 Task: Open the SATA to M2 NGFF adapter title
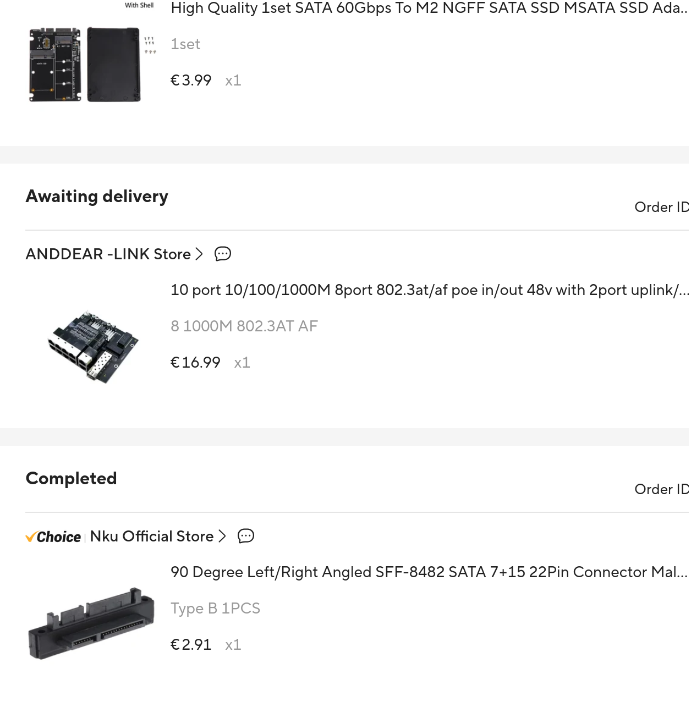coord(429,9)
